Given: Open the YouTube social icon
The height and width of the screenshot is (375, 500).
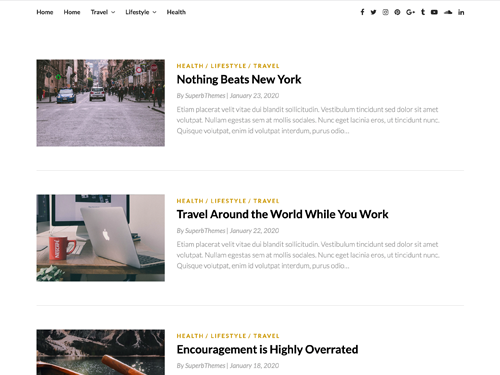Looking at the screenshot, I should [x=434, y=12].
